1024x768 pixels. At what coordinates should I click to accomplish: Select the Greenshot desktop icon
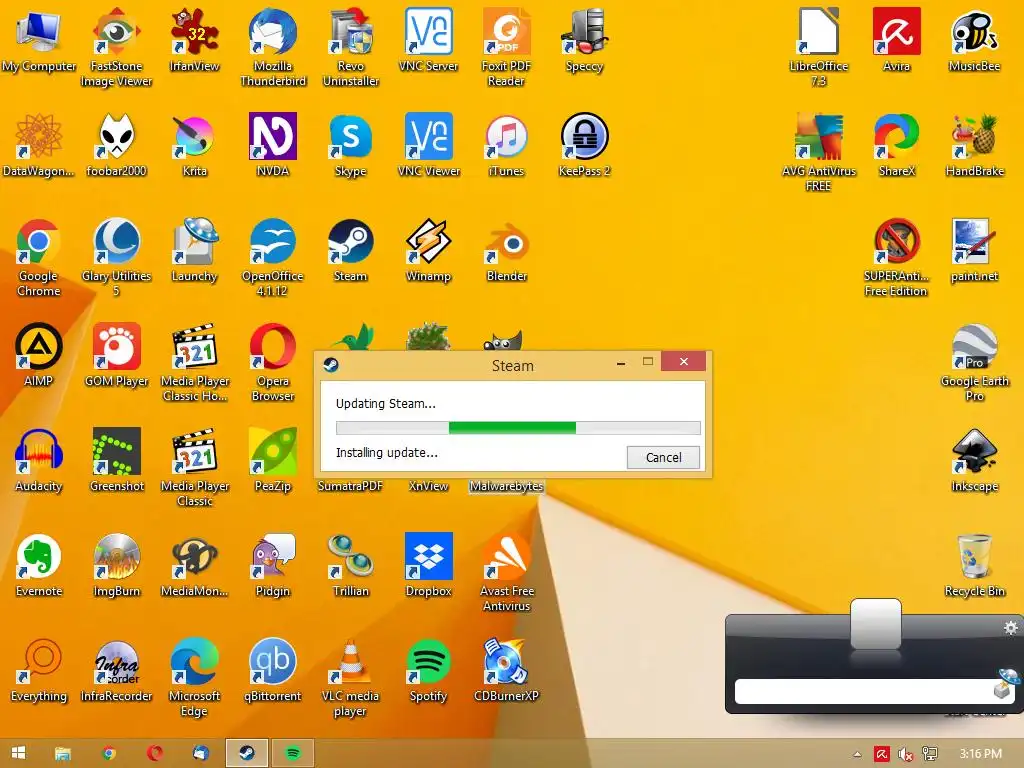coord(116,461)
